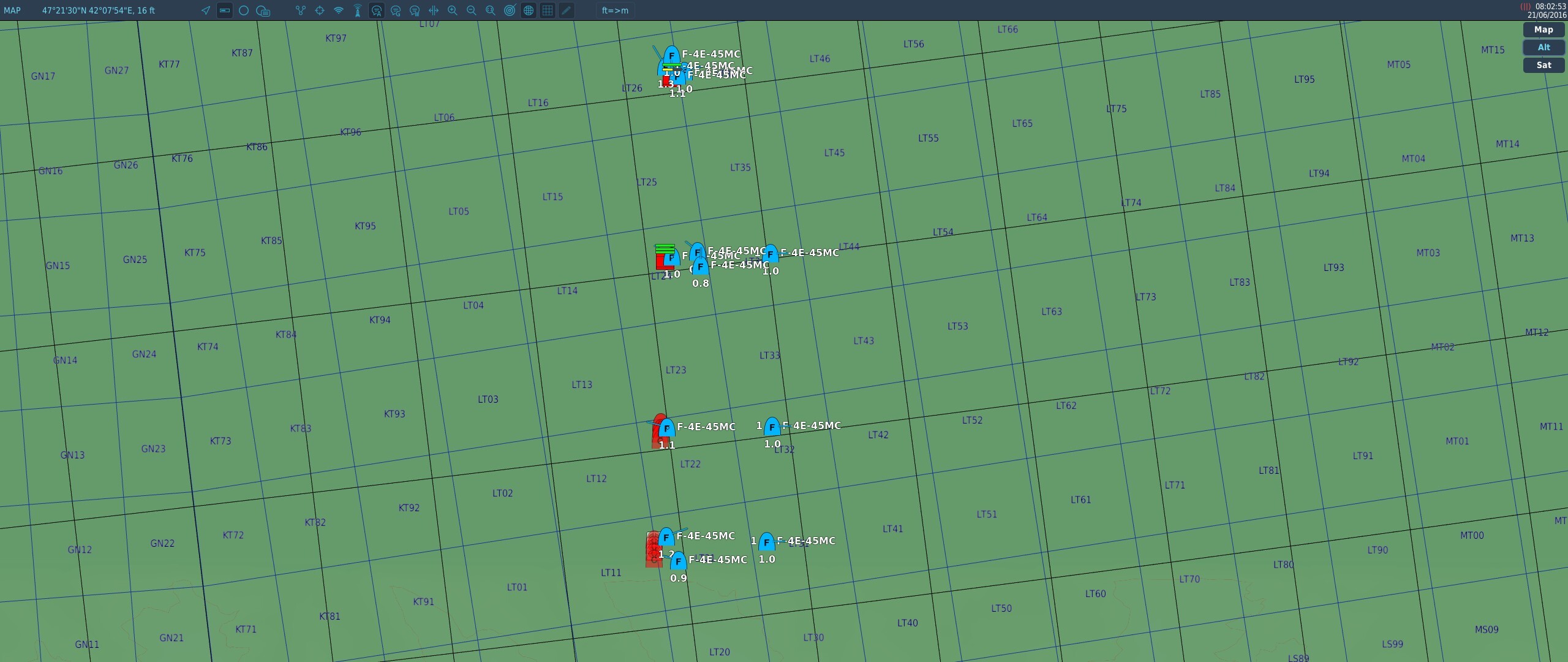Click the MS09 grid label

[x=1487, y=630]
